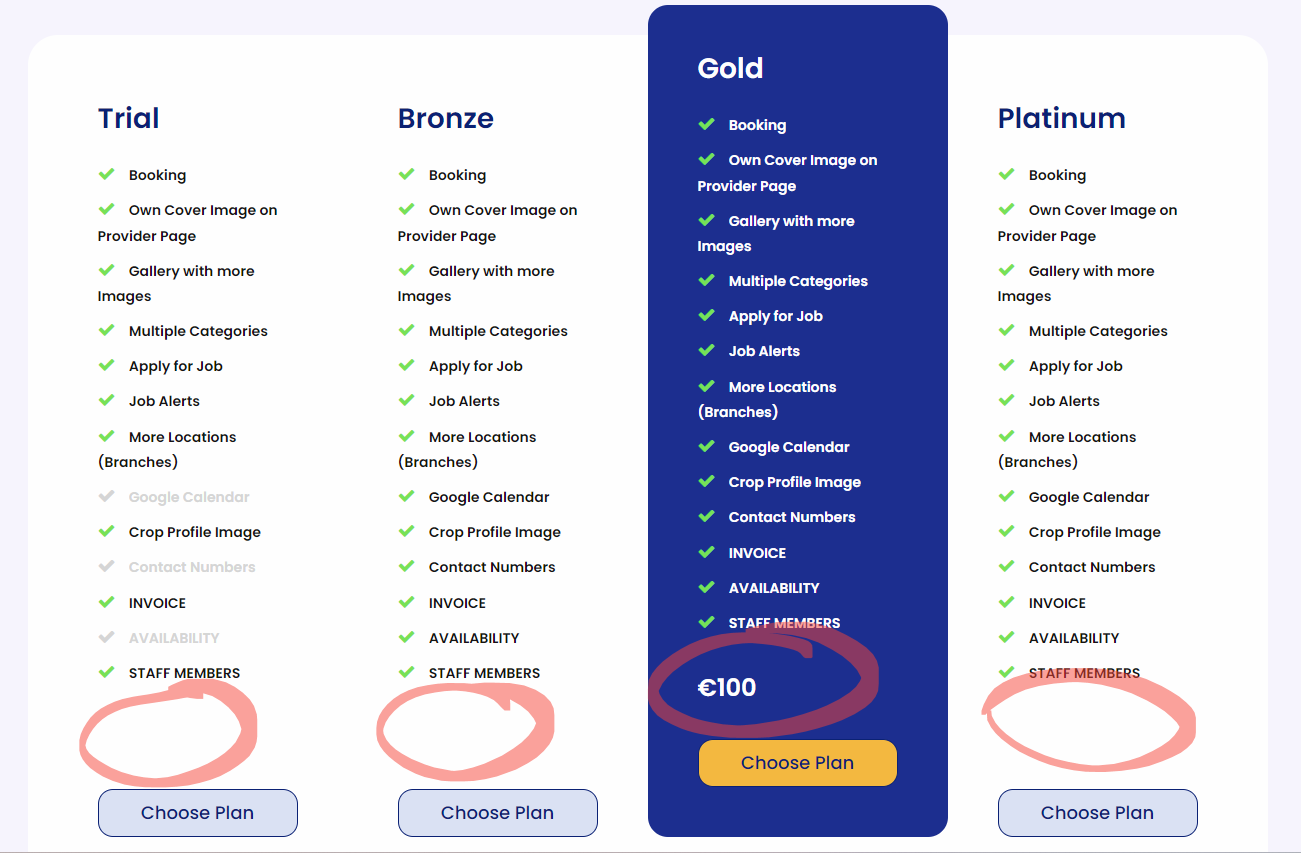Click the green INVOICE checkmark in Bronze plan

pos(406,602)
